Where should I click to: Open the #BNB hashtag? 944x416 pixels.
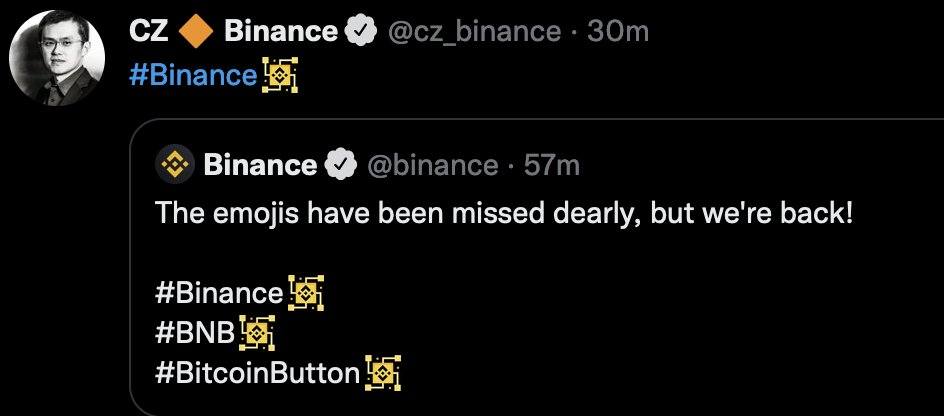pos(194,333)
